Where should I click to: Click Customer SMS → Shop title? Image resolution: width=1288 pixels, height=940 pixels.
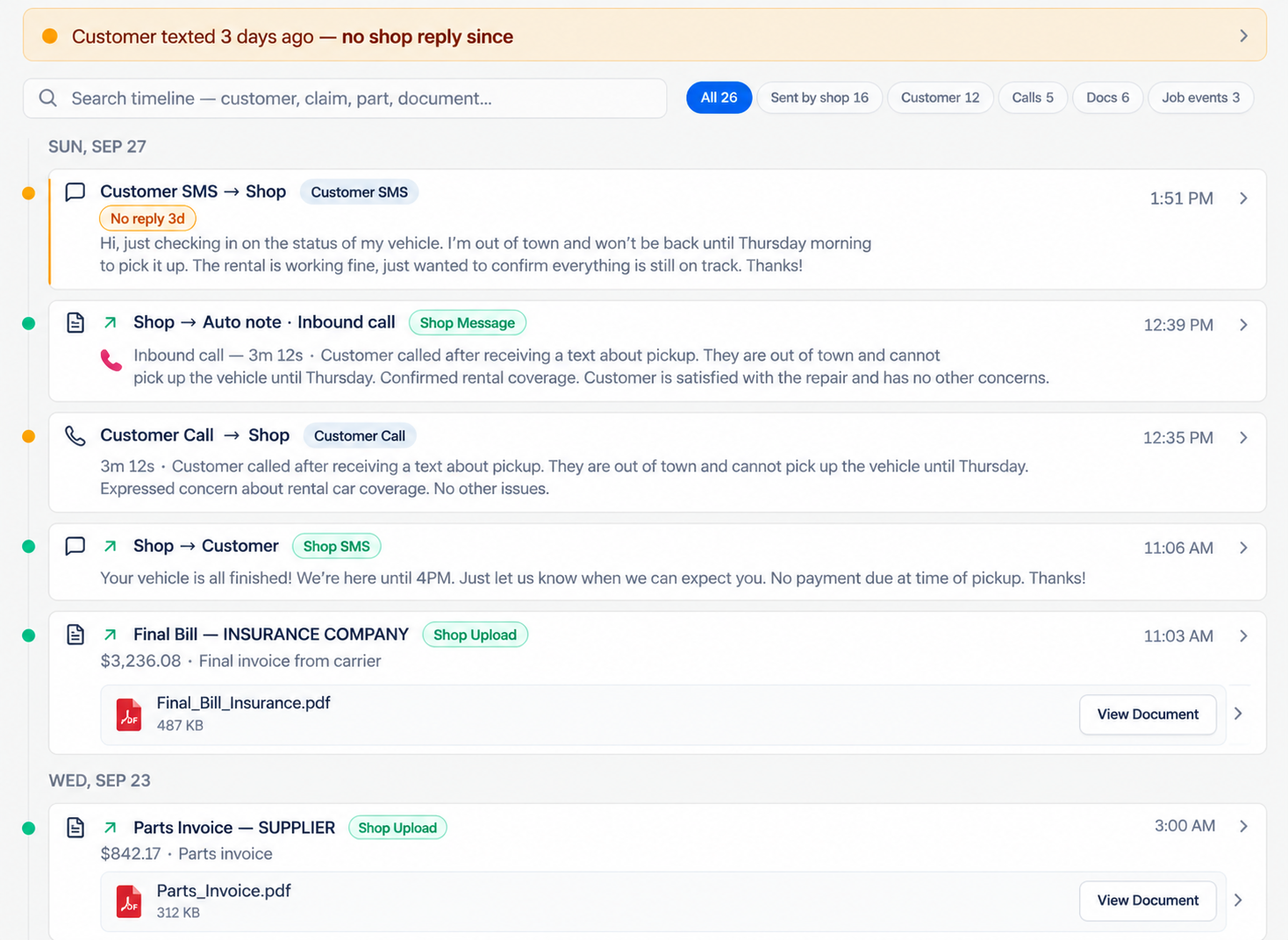[x=193, y=191]
